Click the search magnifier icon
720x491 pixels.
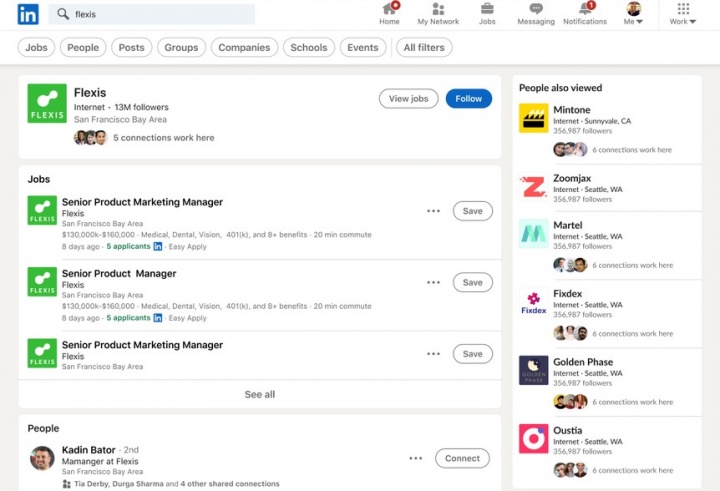pos(63,14)
